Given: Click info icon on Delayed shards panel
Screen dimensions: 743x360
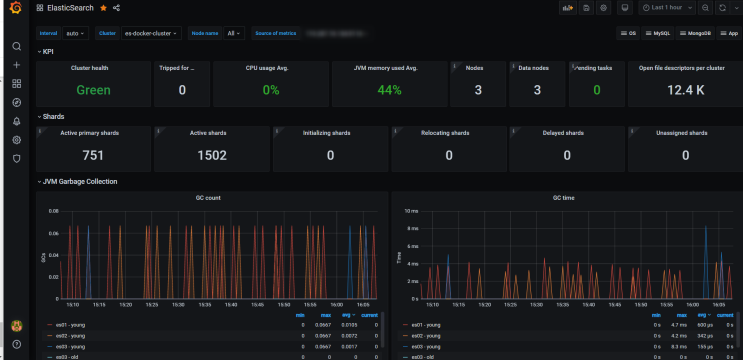Looking at the screenshot, I should [x=513, y=130].
